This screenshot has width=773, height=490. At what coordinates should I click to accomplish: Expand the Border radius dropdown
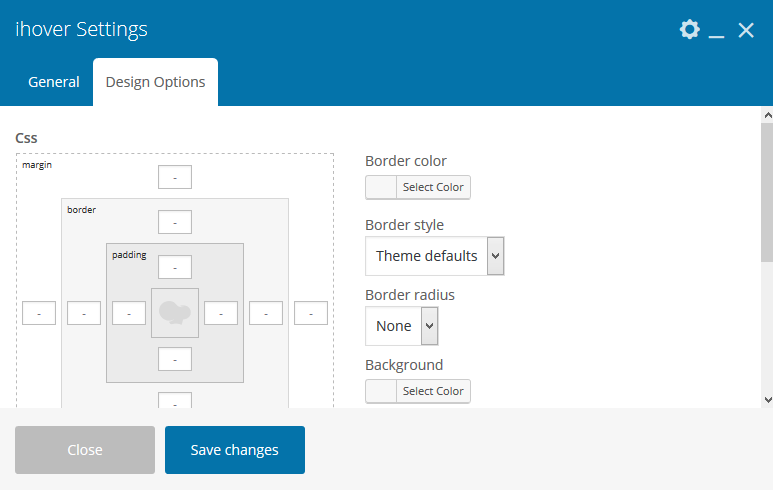[x=401, y=326]
